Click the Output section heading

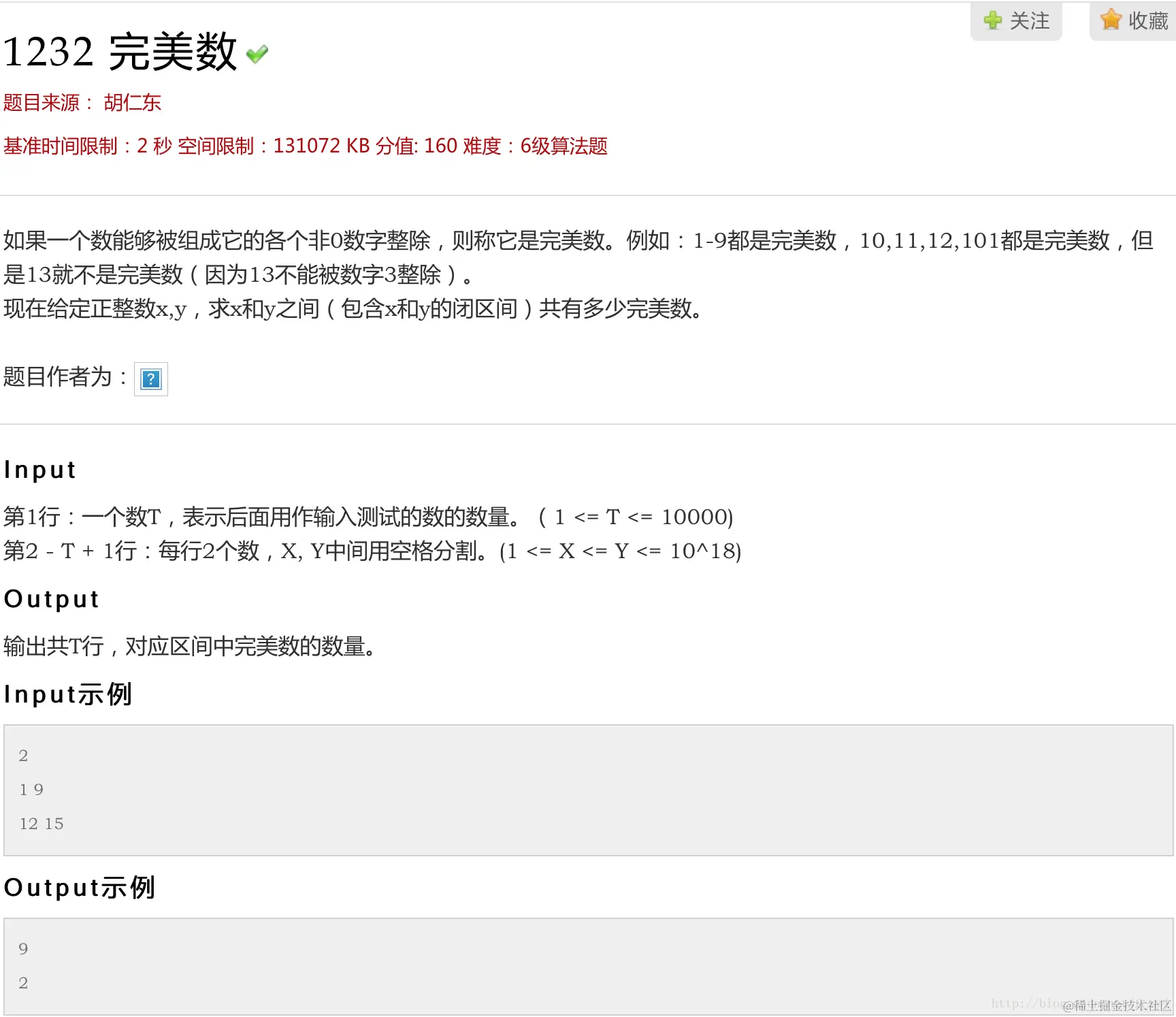[52, 599]
